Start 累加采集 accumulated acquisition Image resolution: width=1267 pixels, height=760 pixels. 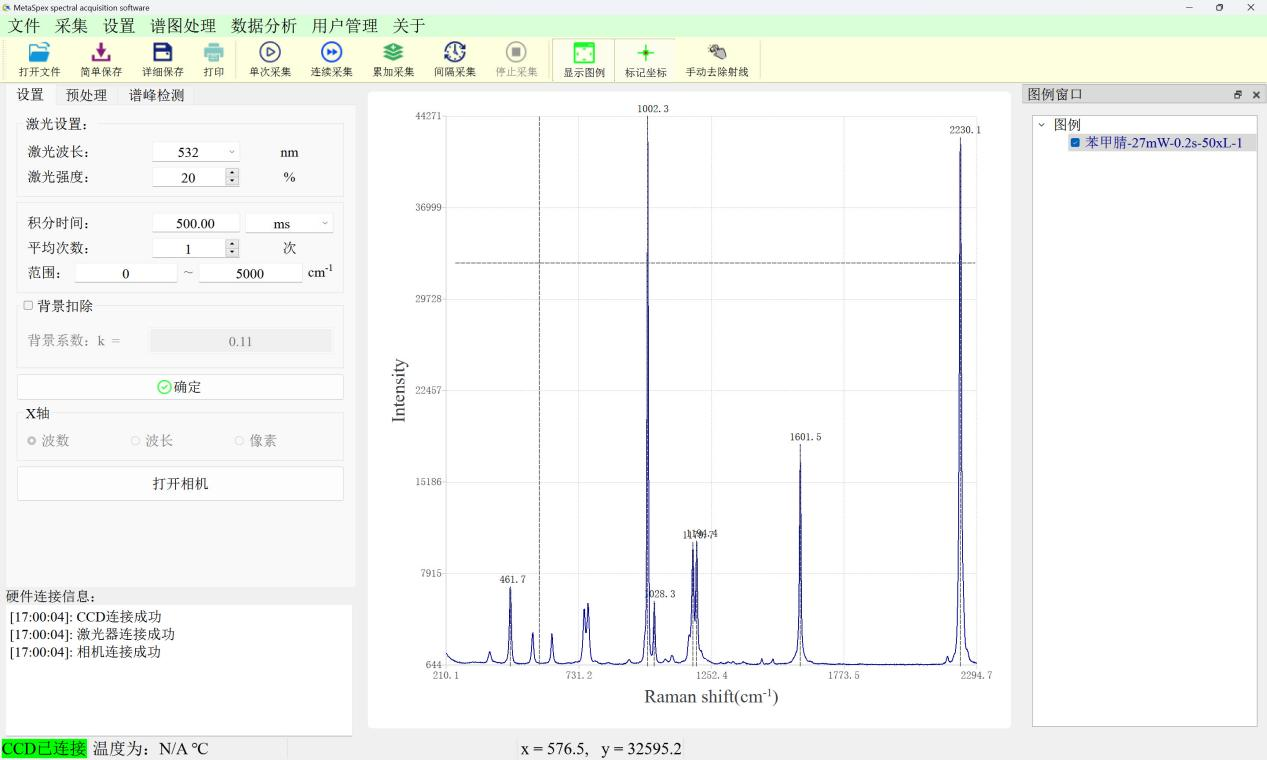(x=393, y=59)
